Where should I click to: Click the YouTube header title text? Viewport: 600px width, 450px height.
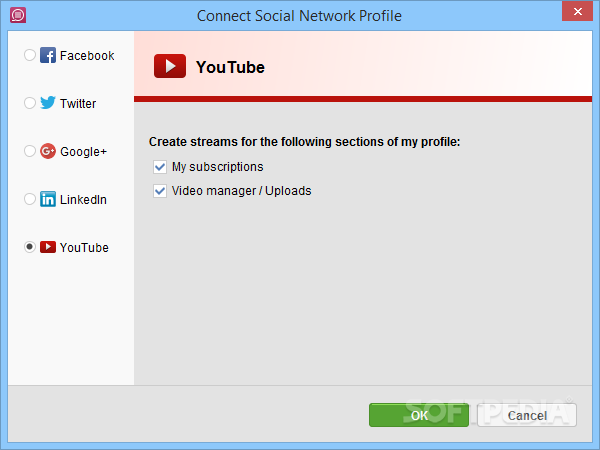point(230,67)
